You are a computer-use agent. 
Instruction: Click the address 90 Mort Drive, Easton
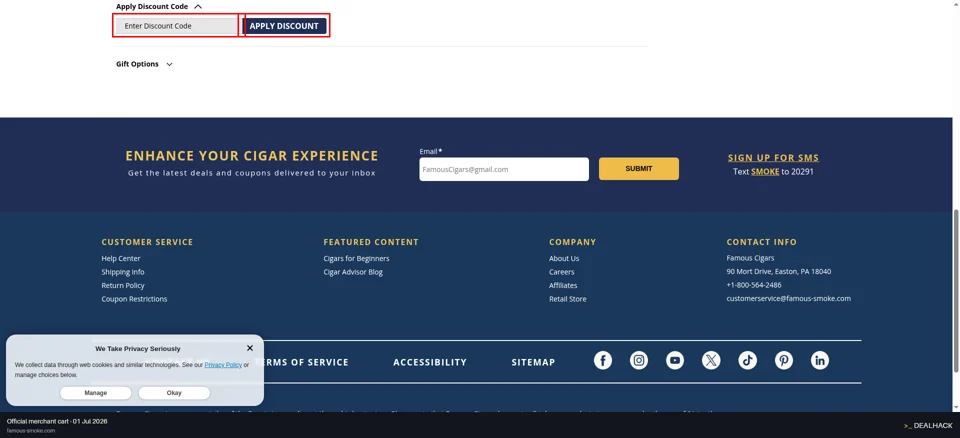[779, 271]
